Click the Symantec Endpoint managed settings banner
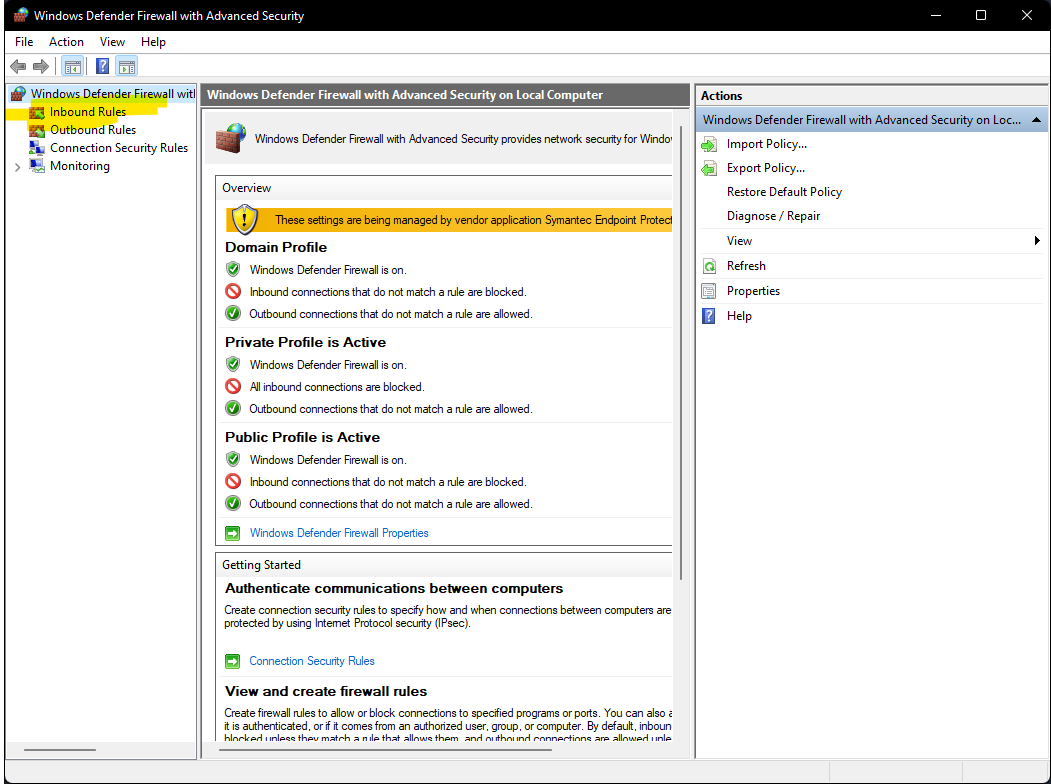This screenshot has height=784, width=1051. [x=449, y=220]
